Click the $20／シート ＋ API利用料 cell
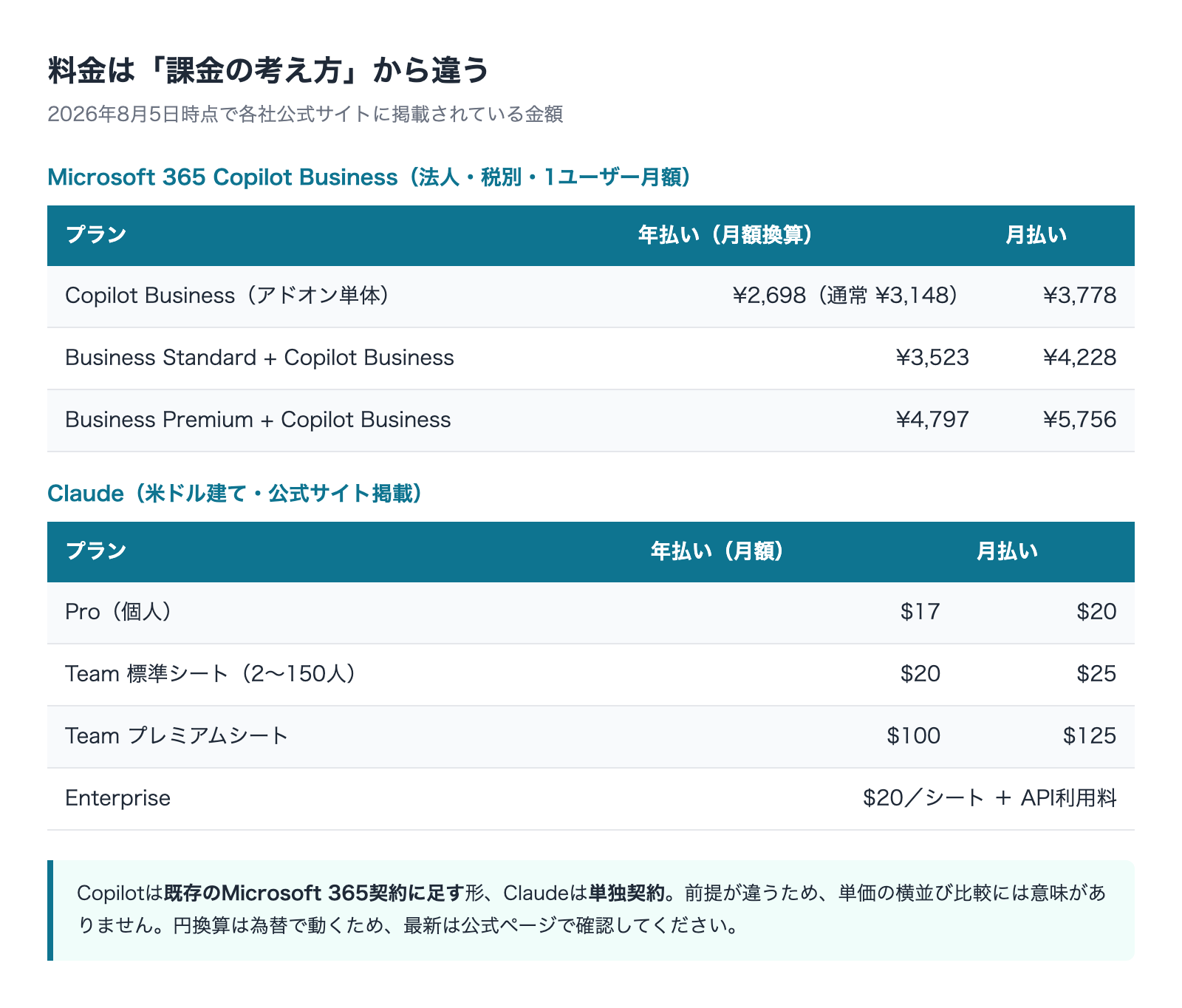Image resolution: width=1182 pixels, height=1008 pixels. [x=990, y=798]
